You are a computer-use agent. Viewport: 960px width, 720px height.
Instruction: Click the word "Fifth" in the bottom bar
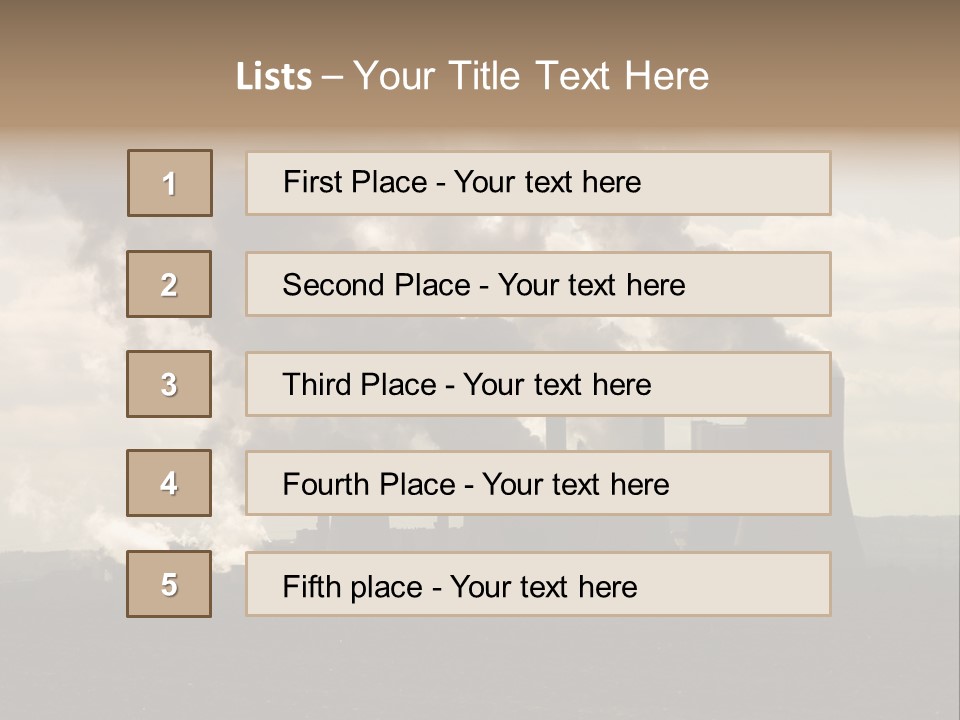pyautogui.click(x=311, y=586)
